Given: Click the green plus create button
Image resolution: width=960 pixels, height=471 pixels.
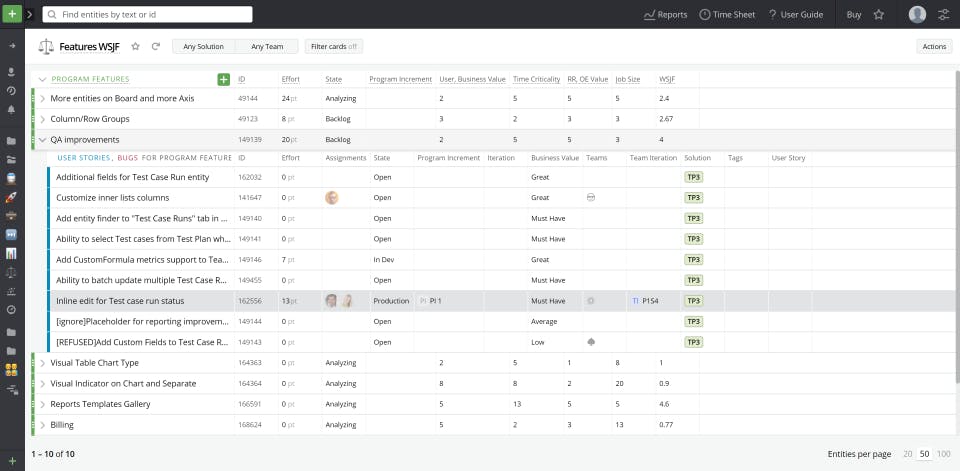Looking at the screenshot, I should tap(12, 14).
